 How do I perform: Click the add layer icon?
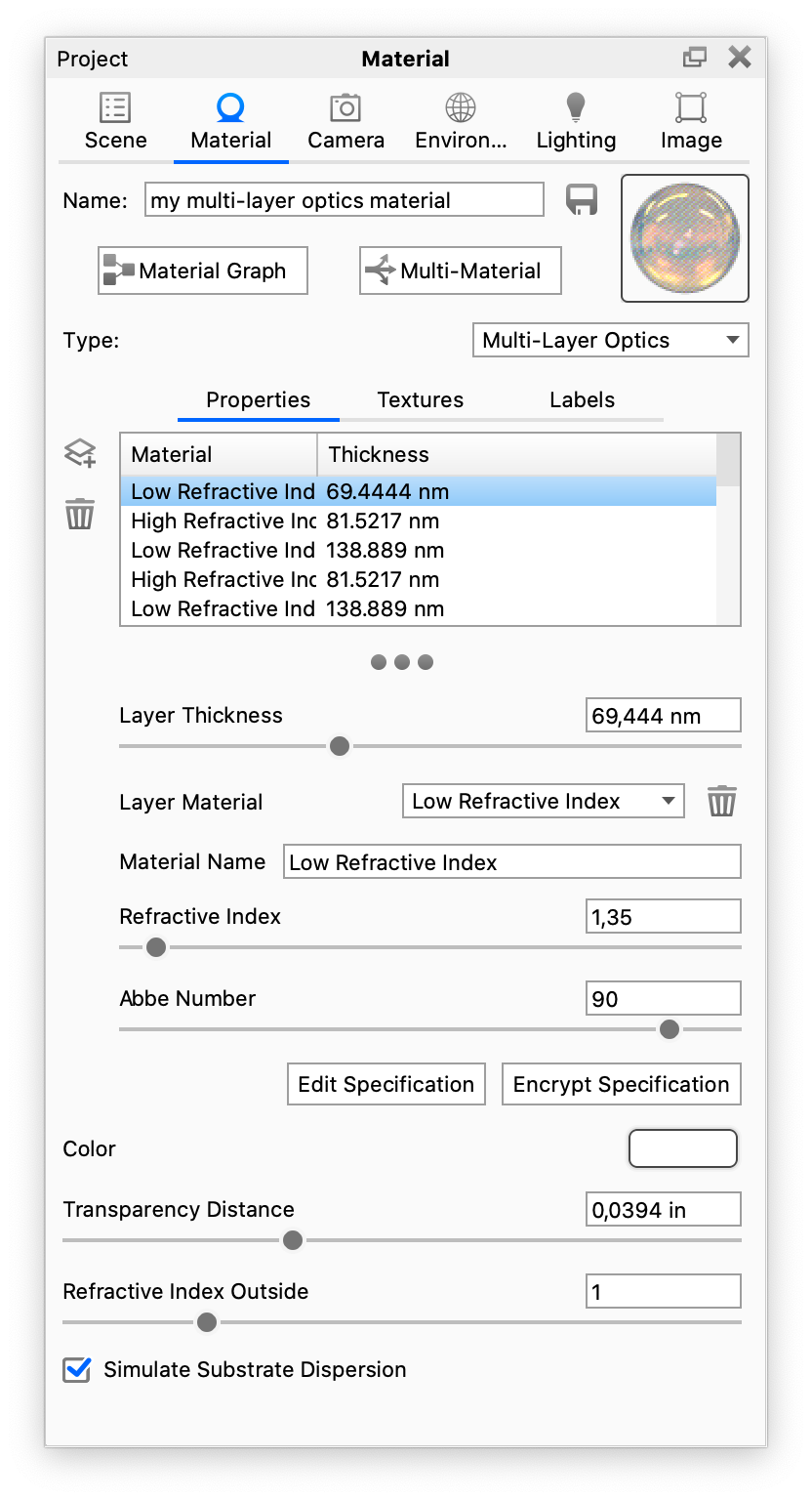pyautogui.click(x=80, y=453)
